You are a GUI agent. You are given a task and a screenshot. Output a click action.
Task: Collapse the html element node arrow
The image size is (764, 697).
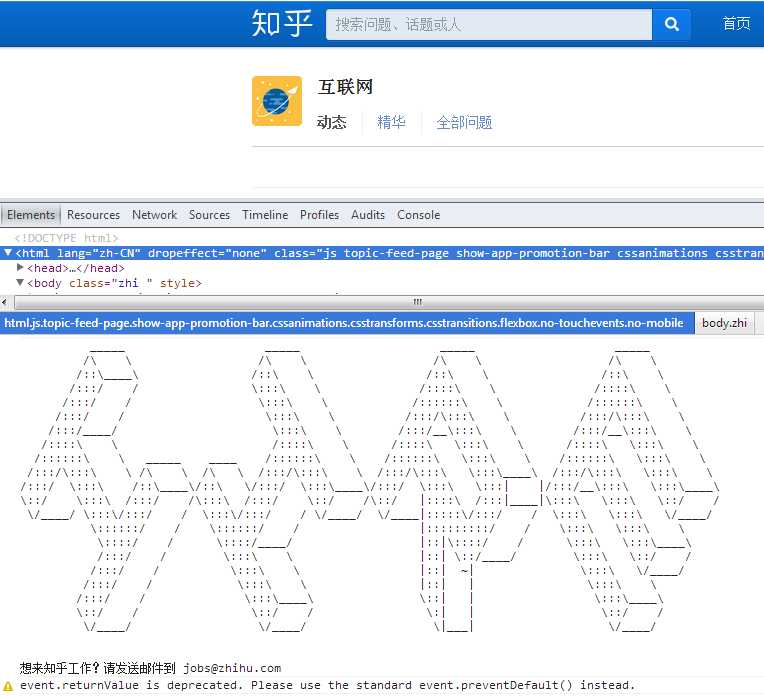point(8,252)
